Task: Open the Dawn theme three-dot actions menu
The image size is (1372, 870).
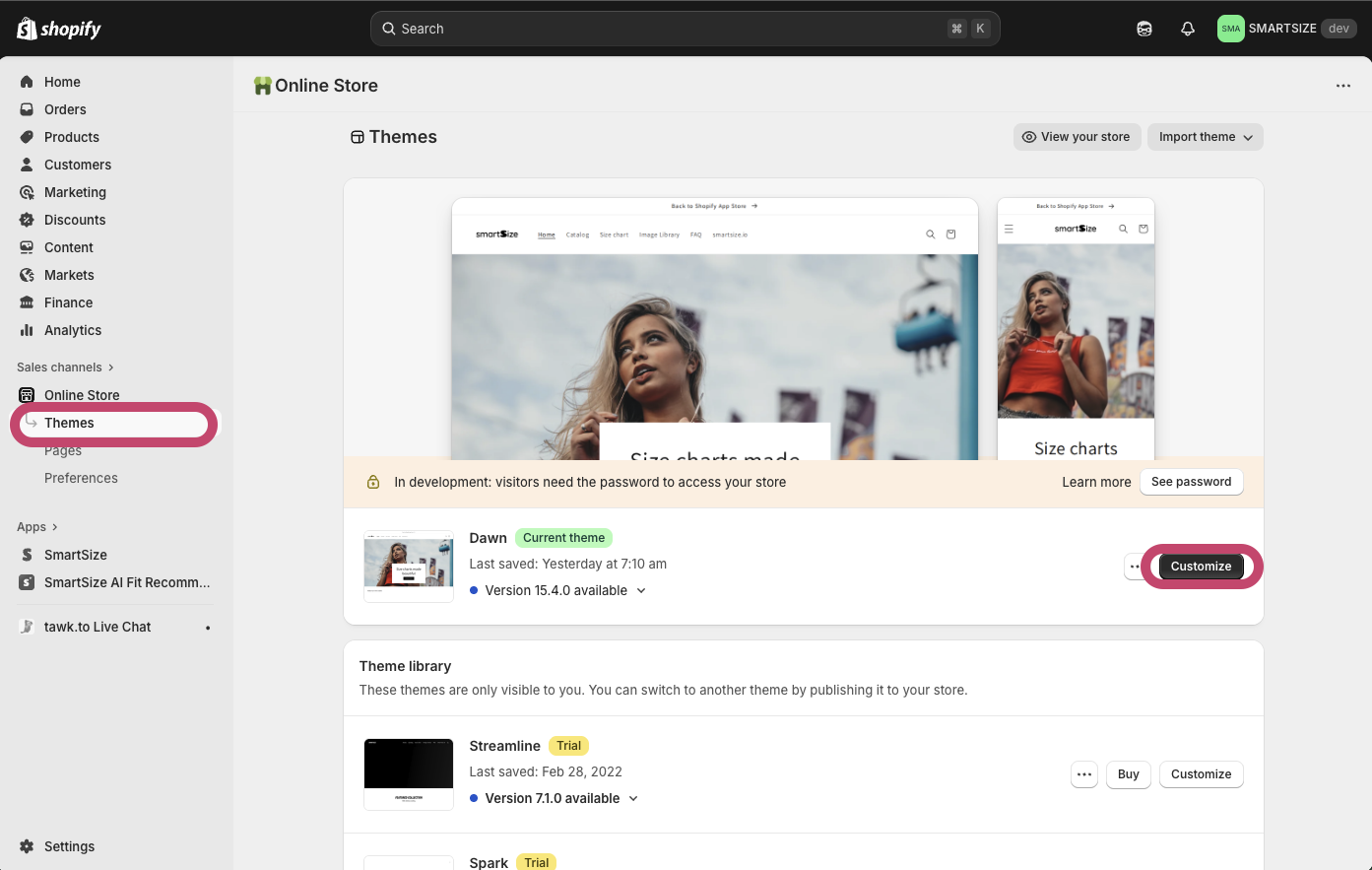Action: tap(1135, 567)
